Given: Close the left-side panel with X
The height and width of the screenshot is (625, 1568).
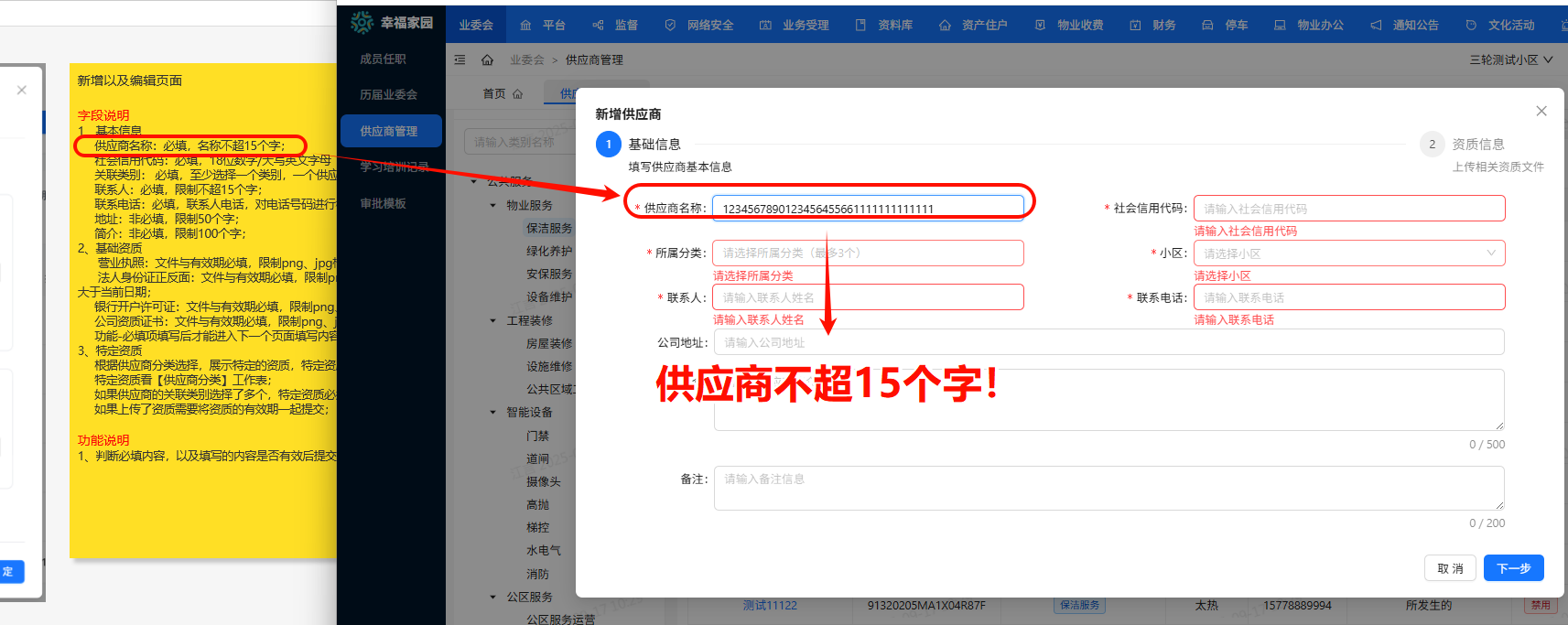Looking at the screenshot, I should point(22,90).
